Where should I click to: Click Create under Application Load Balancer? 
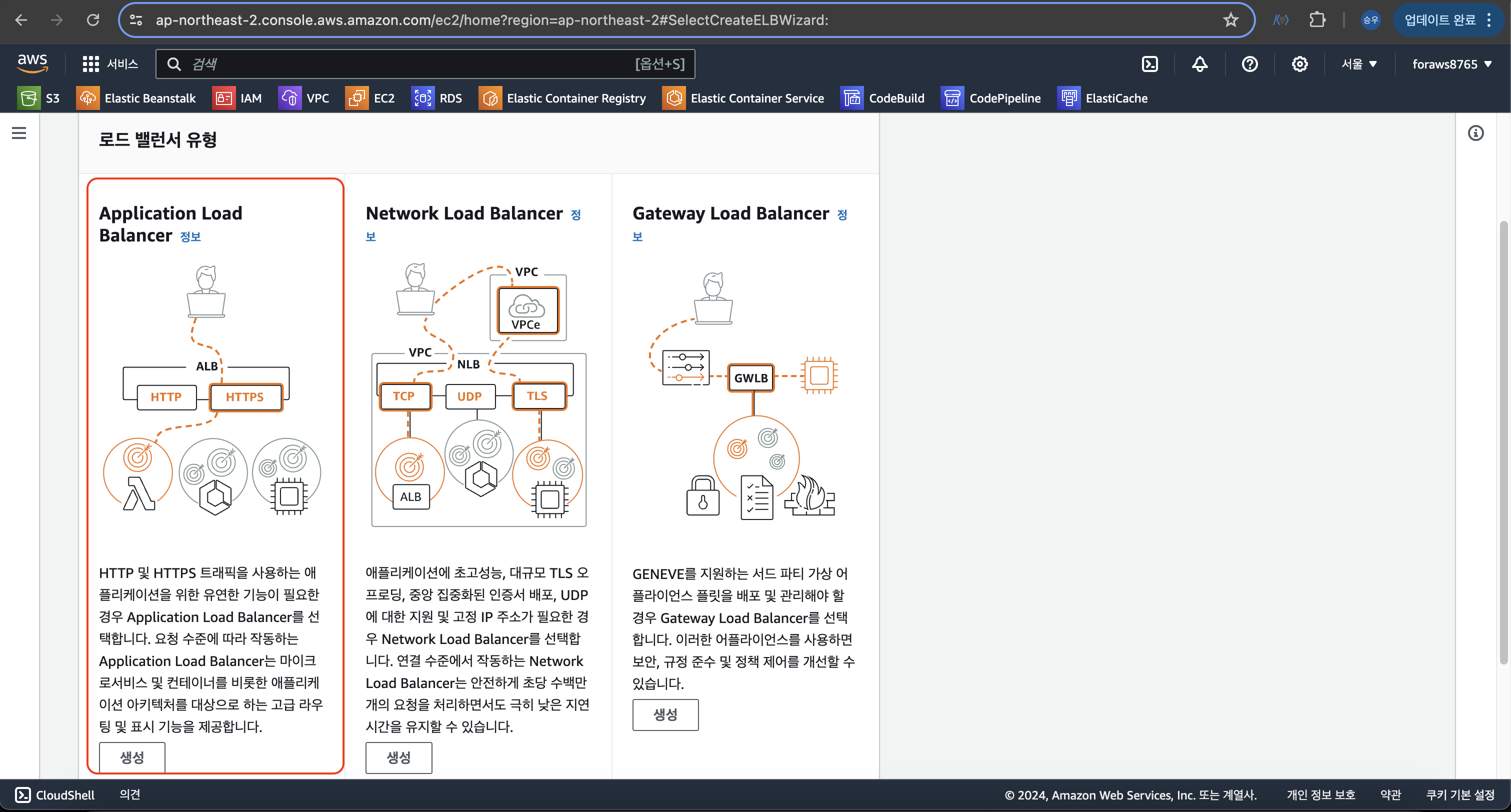coord(132,757)
